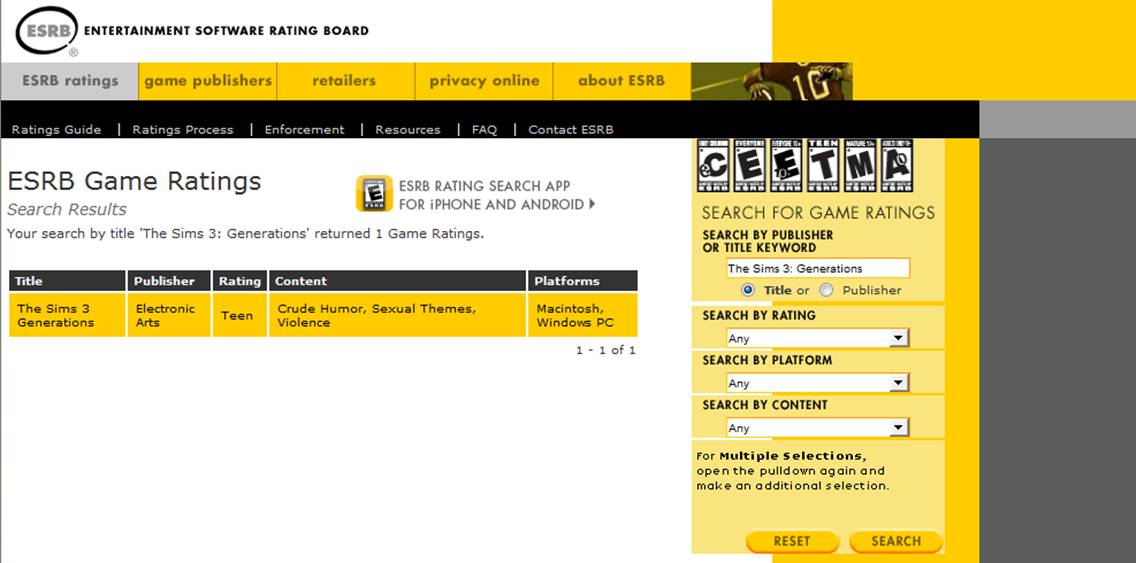This screenshot has width=1136, height=563.
Task: Click the 'SEARCH BY CONTENT' label
Action: 764,405
